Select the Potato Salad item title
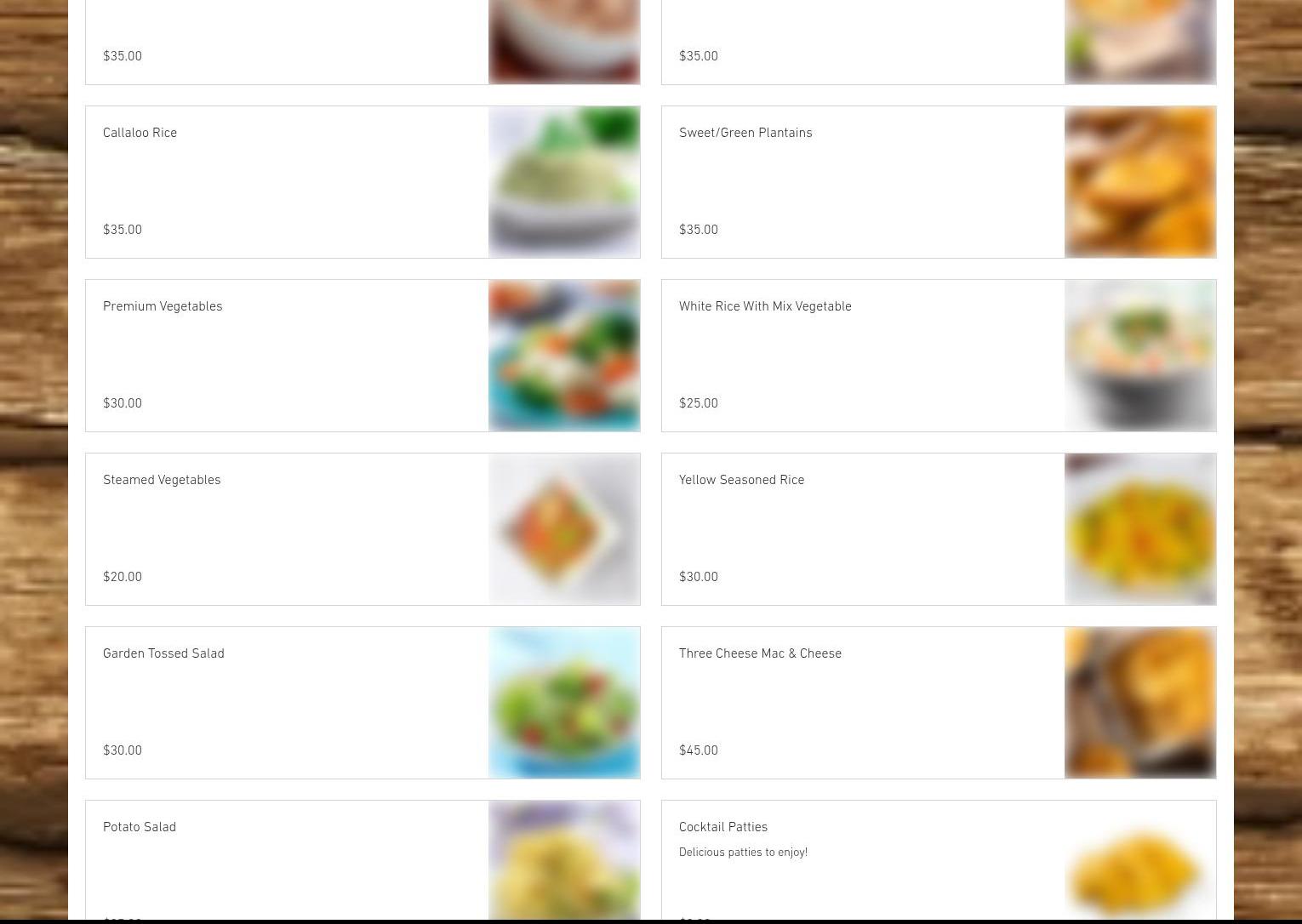Image resolution: width=1302 pixels, height=924 pixels. click(140, 828)
